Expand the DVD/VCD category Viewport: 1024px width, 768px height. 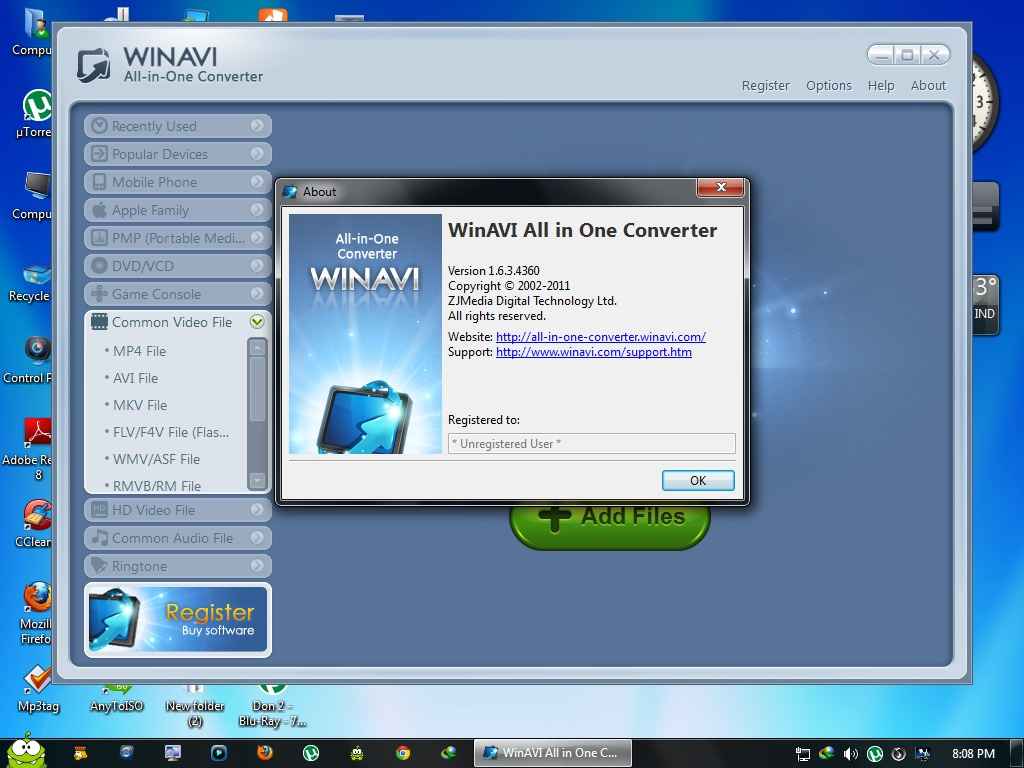pos(178,266)
